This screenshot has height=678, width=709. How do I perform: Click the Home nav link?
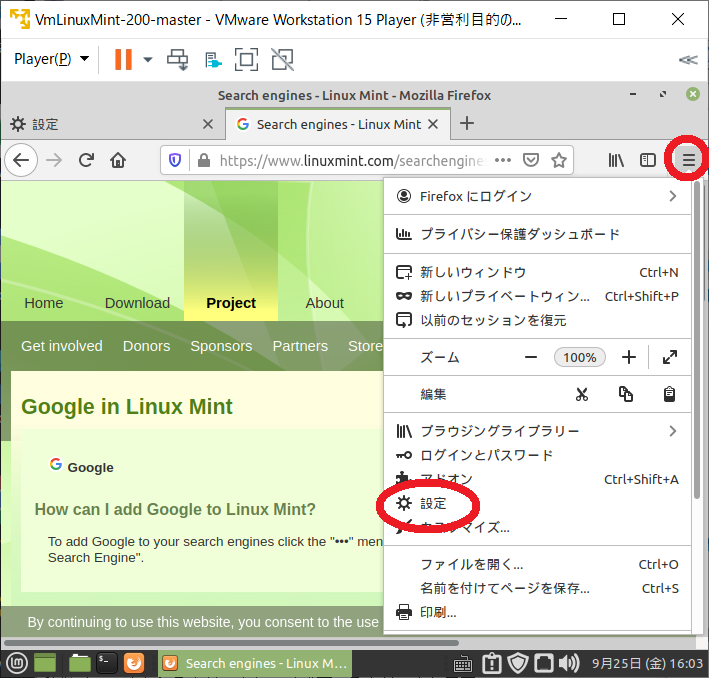(x=44, y=303)
